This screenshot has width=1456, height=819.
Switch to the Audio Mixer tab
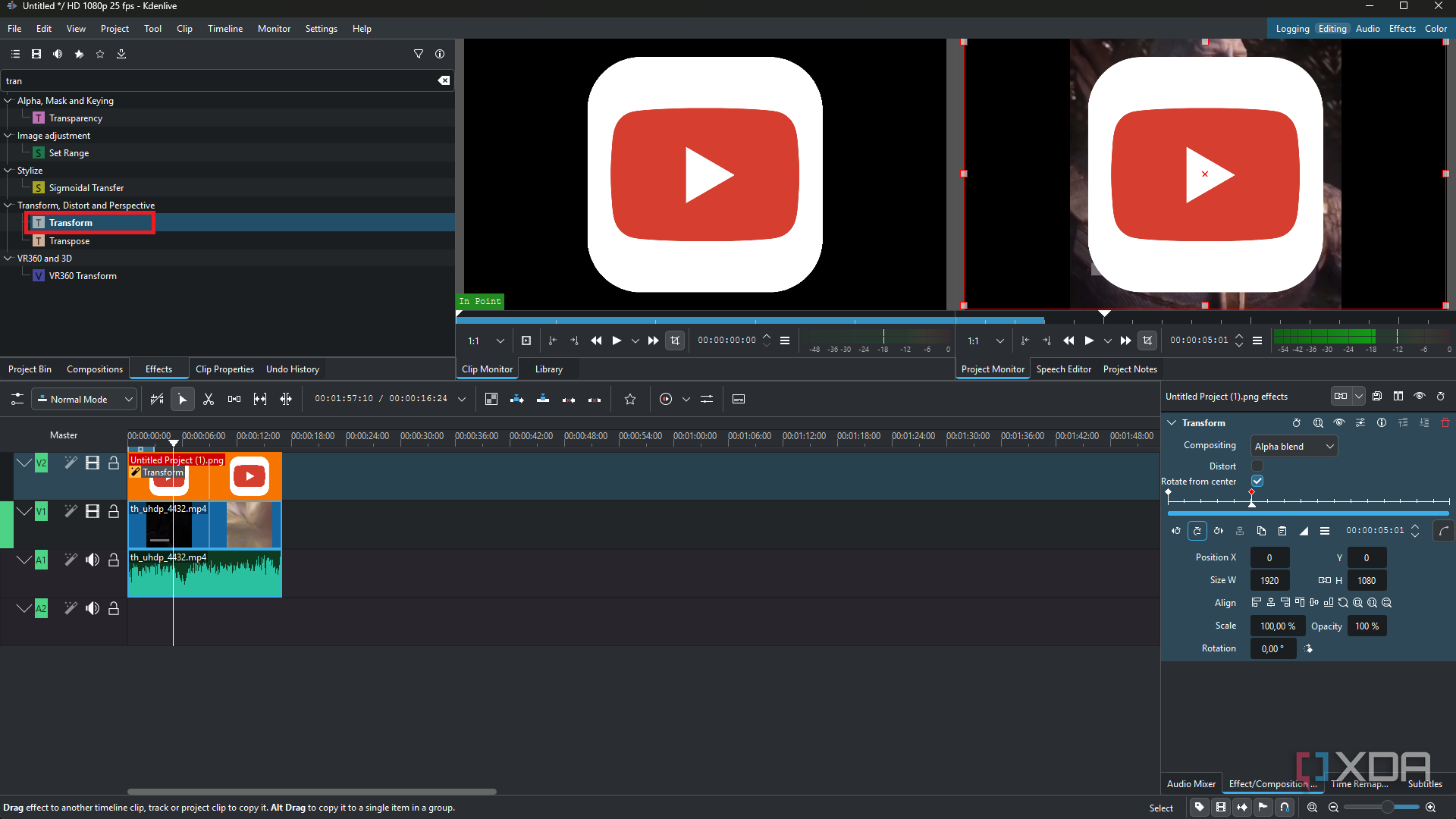[x=1191, y=784]
